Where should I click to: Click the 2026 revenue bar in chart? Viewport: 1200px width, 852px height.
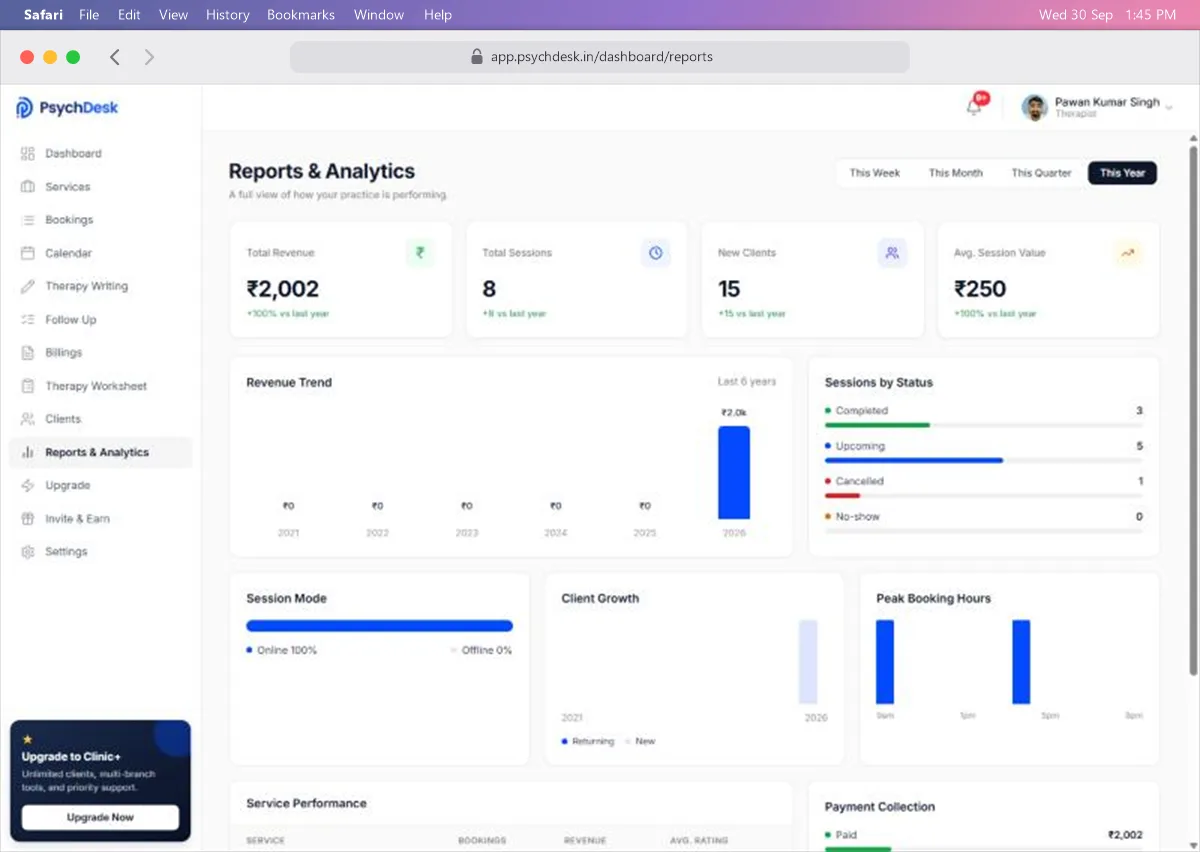click(x=734, y=472)
